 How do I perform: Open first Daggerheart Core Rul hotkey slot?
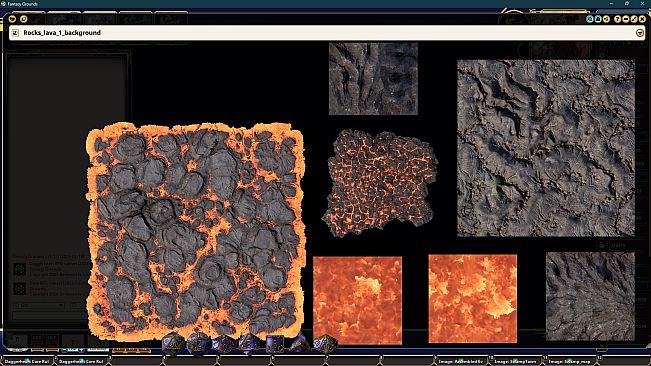coord(28,361)
